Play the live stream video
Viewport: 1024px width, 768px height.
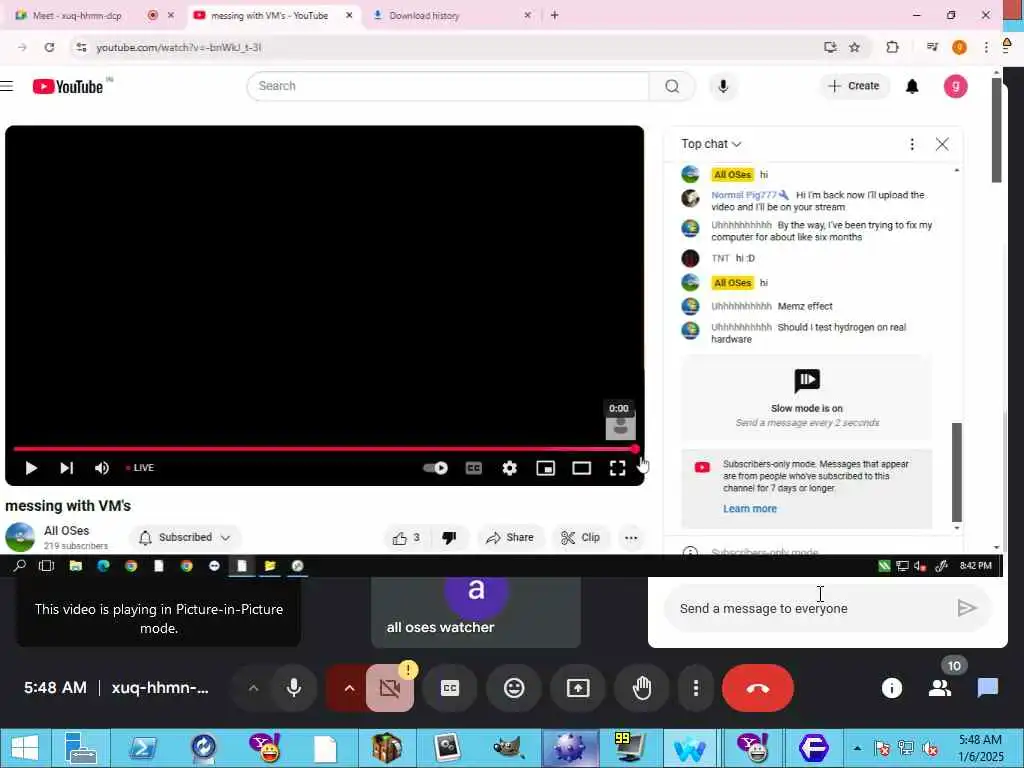pos(31,468)
